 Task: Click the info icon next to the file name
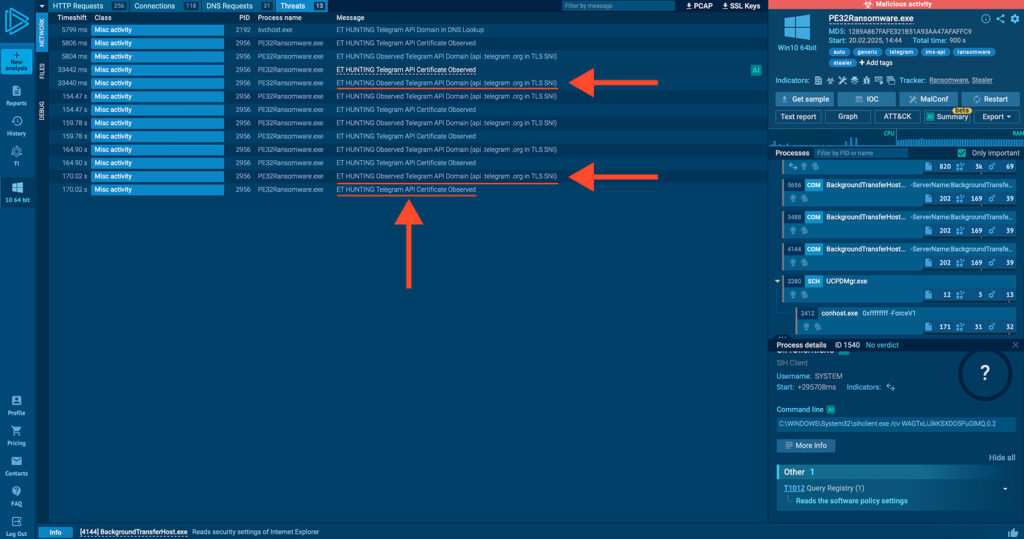(986, 19)
